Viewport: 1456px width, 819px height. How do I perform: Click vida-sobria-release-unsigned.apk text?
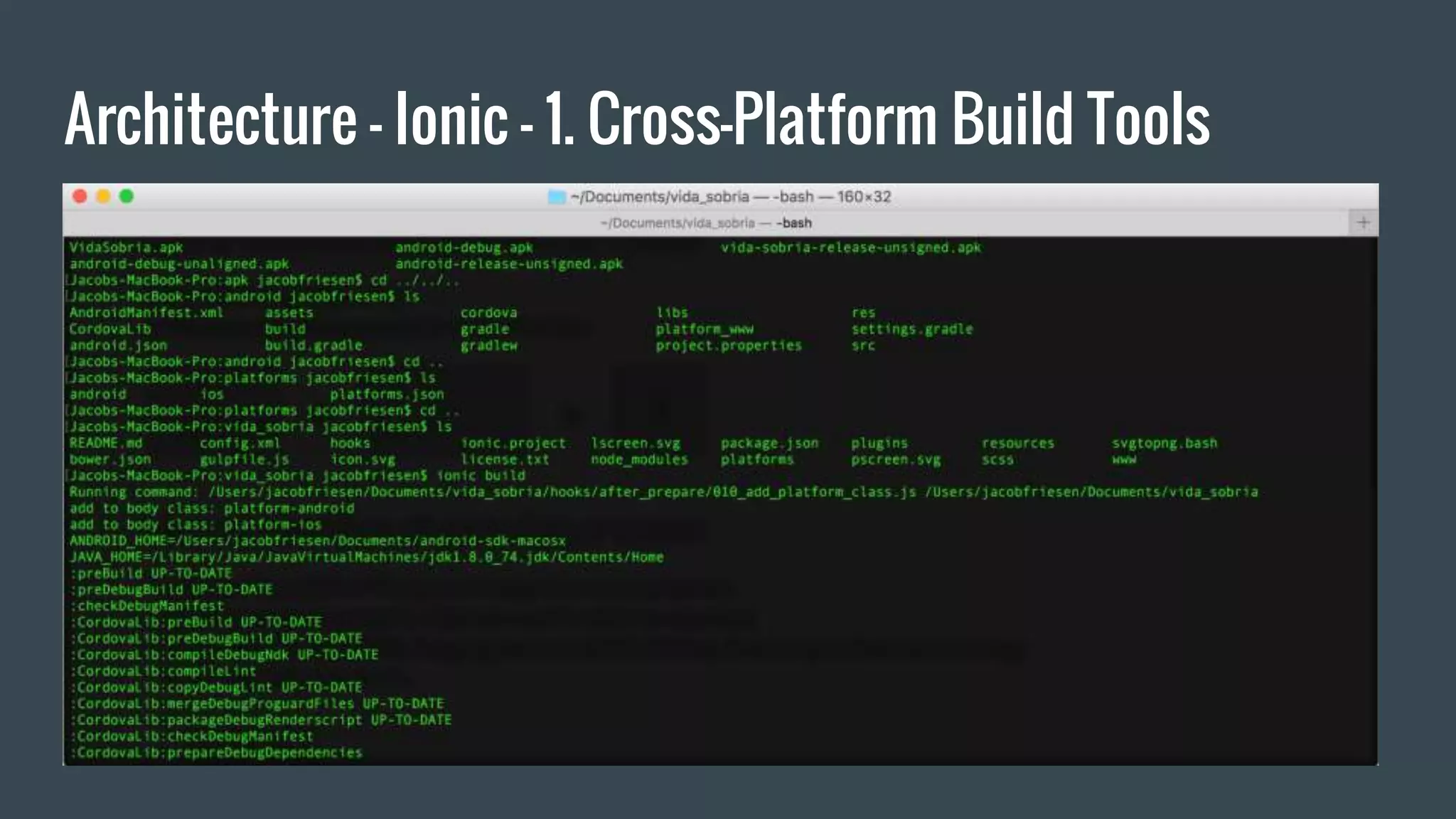pos(851,247)
